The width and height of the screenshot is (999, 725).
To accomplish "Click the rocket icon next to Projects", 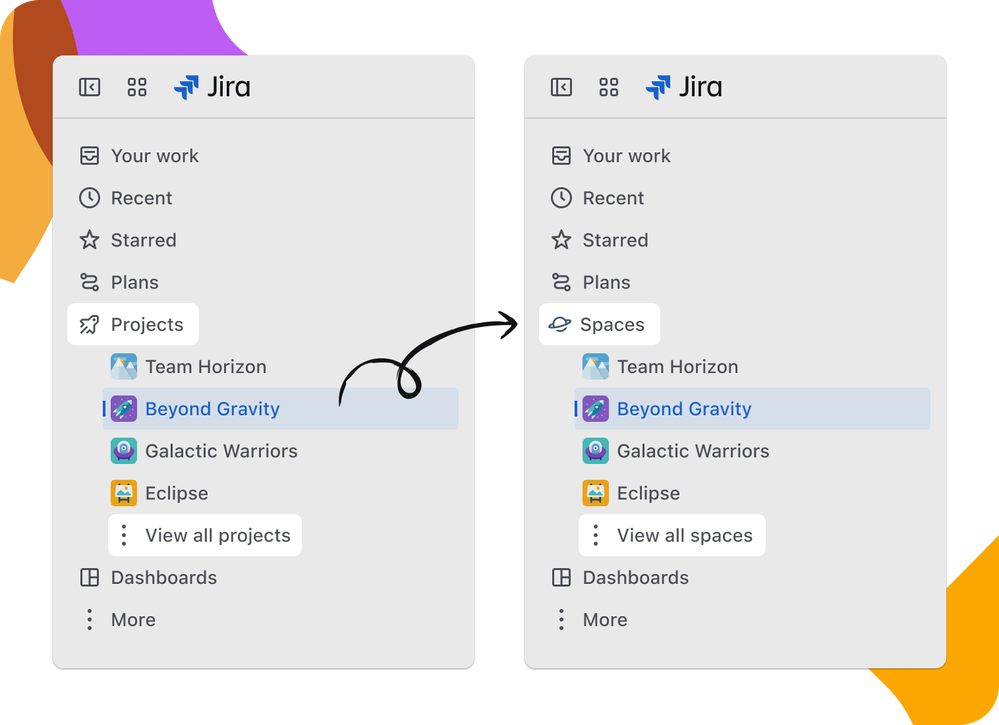I will coord(90,324).
